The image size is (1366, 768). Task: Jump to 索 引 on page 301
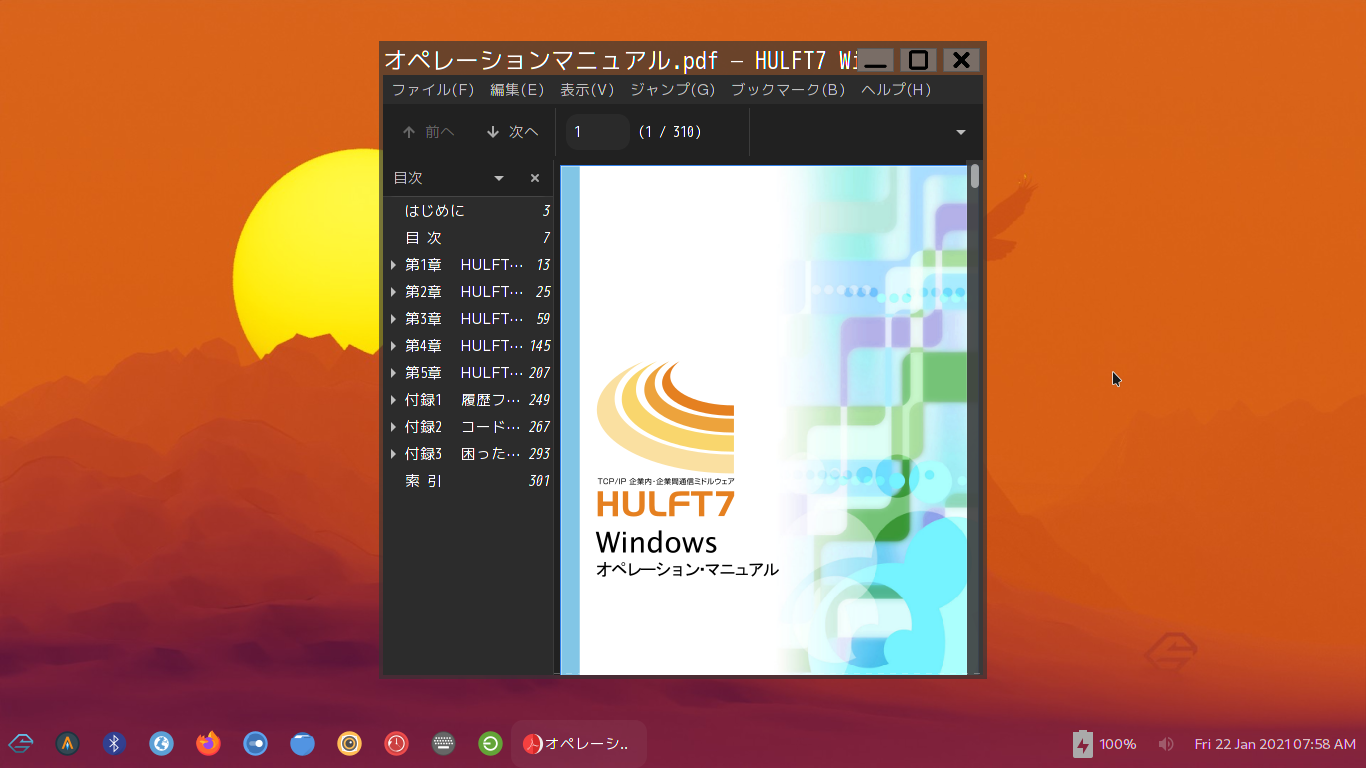coord(469,481)
